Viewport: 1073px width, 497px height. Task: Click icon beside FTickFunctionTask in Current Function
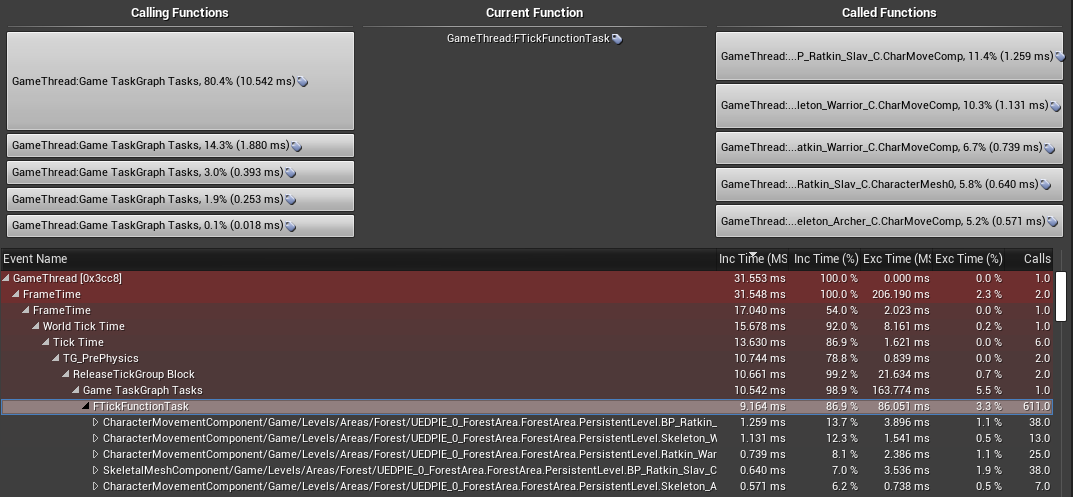tap(617, 39)
